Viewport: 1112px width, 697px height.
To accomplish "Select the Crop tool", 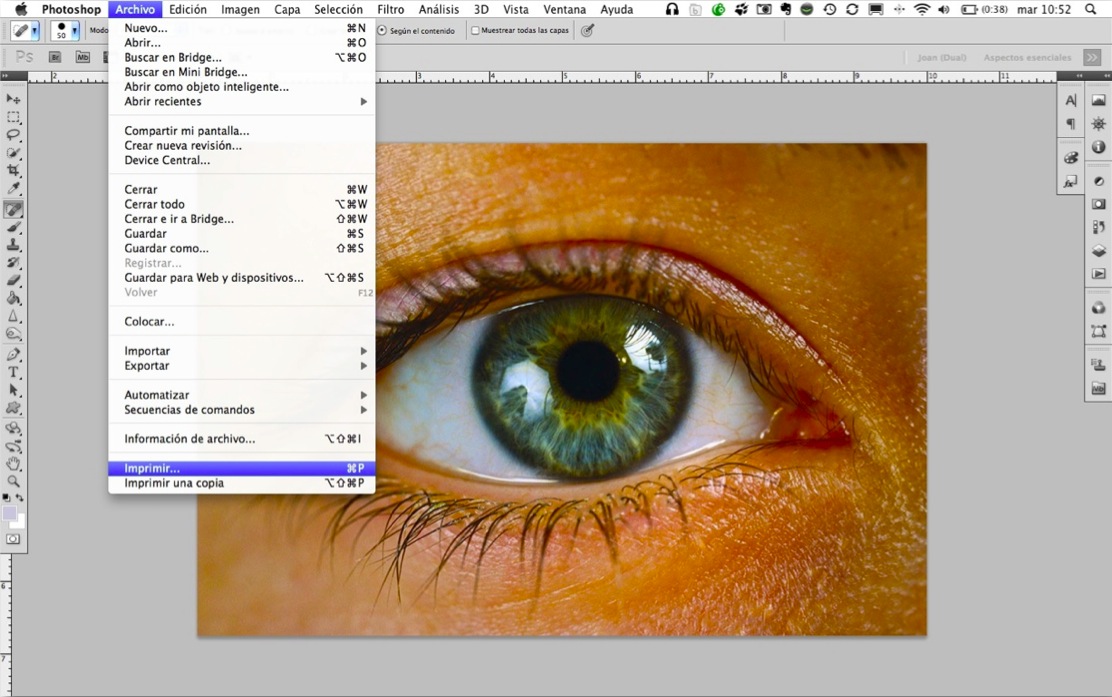I will click(13, 170).
